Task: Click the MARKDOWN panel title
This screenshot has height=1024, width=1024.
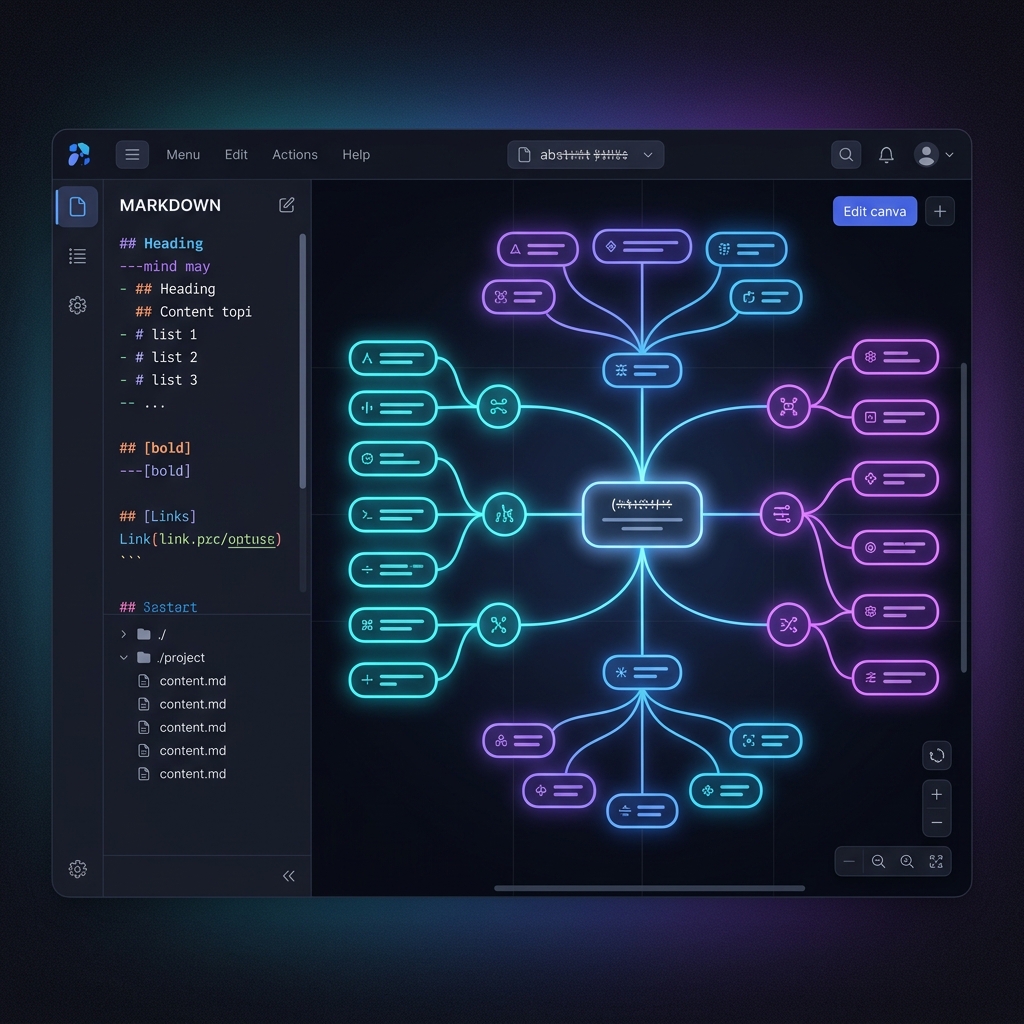Action: coord(170,205)
